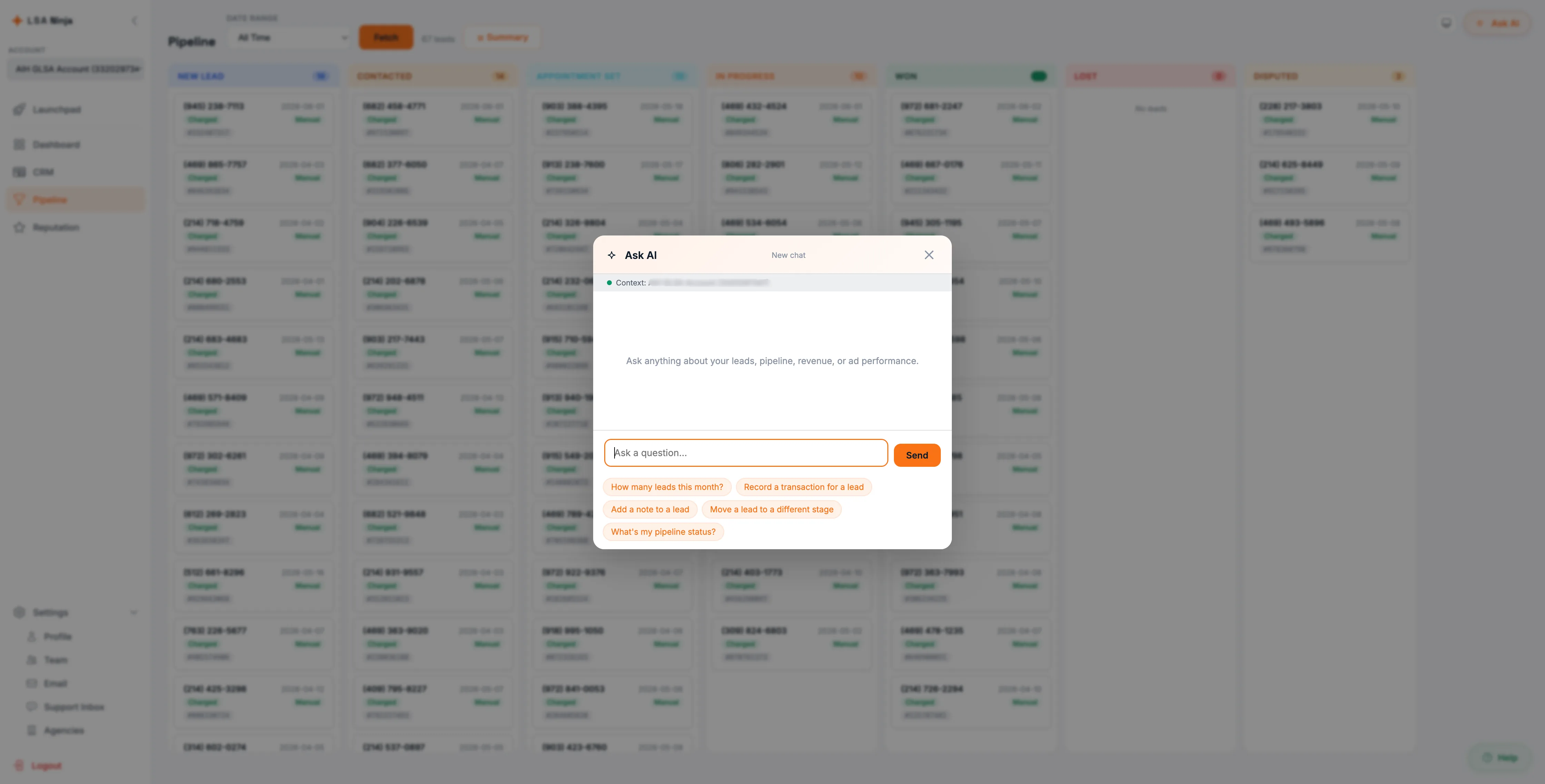Click the Ask AI button in top bar
The width and height of the screenshot is (1545, 784).
point(1498,23)
